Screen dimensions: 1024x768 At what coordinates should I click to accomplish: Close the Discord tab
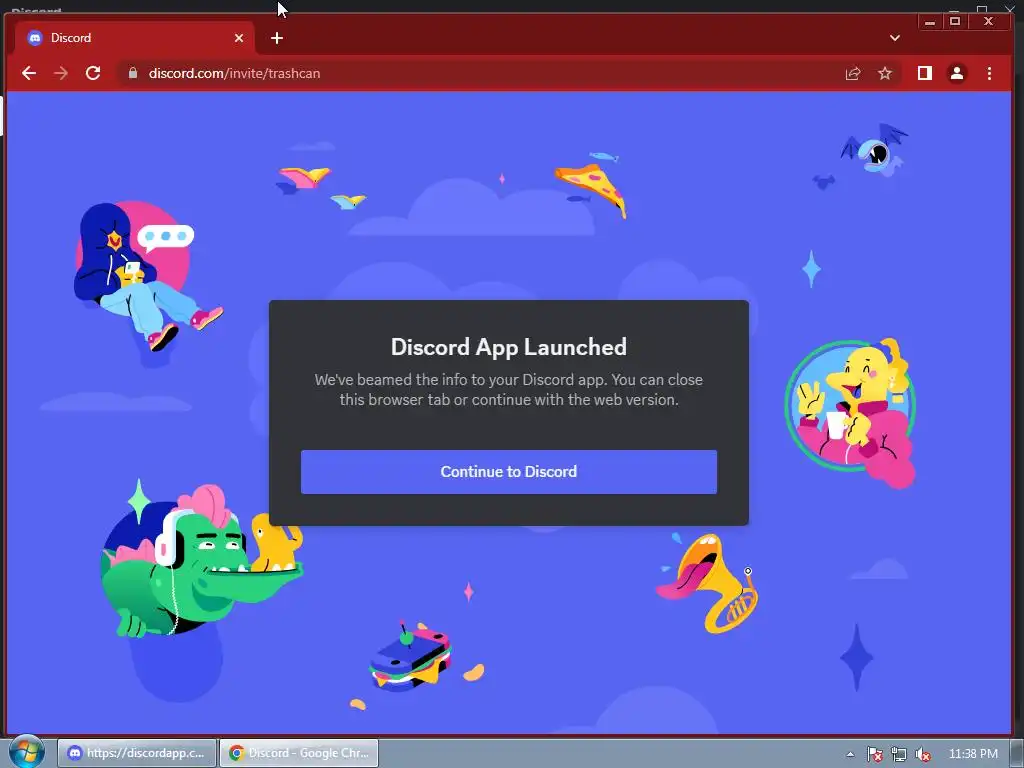tap(239, 38)
